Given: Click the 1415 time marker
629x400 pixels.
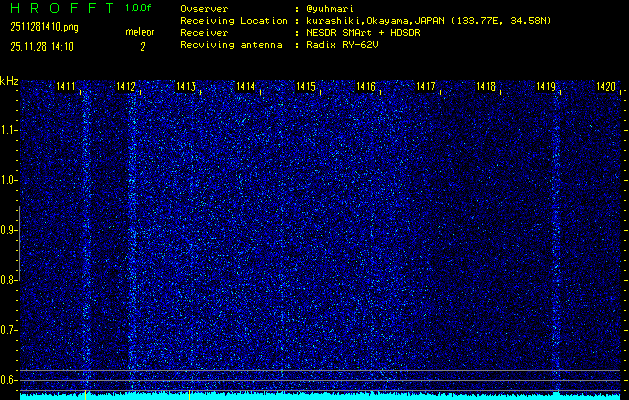Looking at the screenshot, I should point(306,86).
